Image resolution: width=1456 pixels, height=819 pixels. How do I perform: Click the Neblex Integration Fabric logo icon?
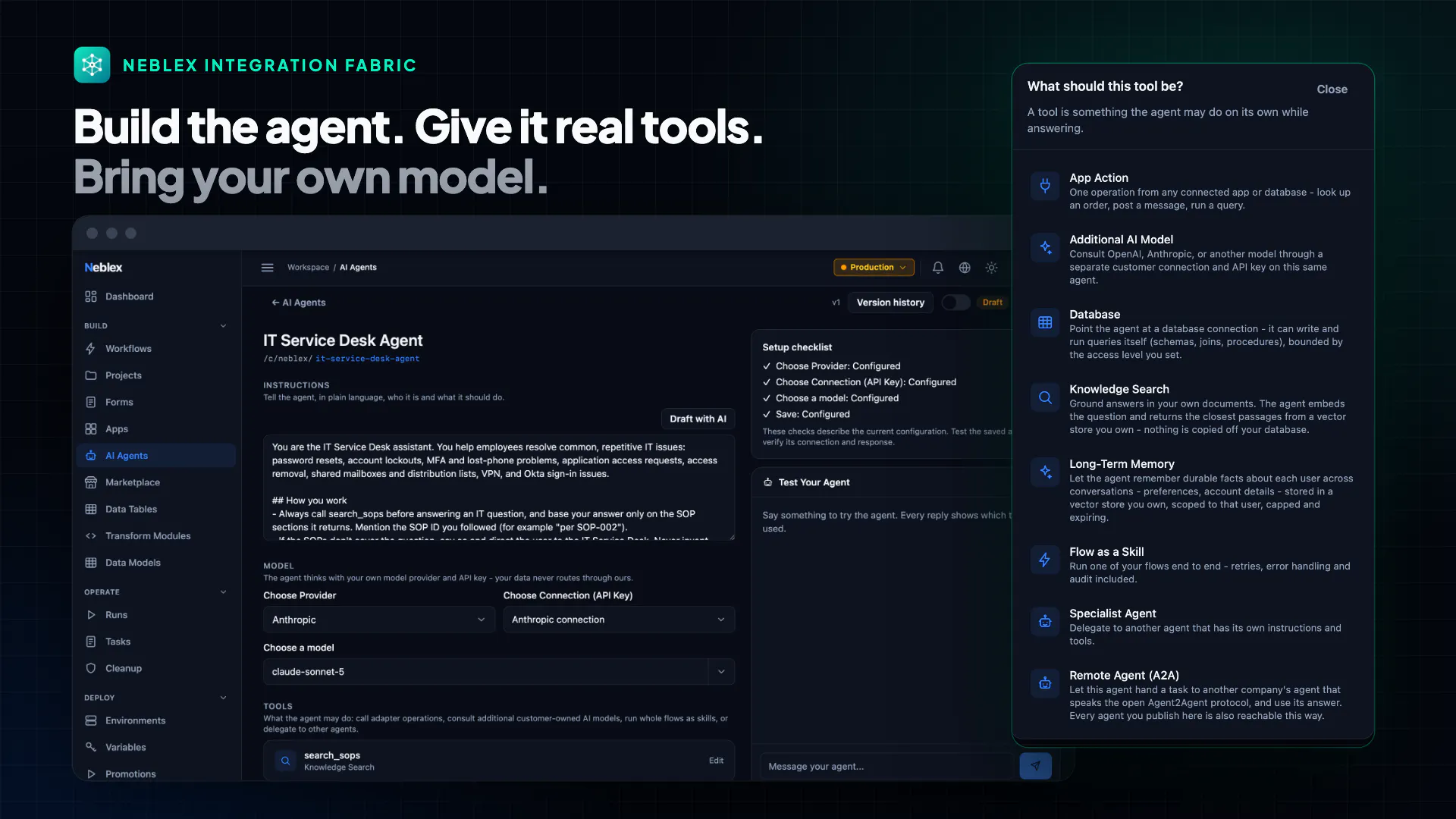(x=92, y=65)
